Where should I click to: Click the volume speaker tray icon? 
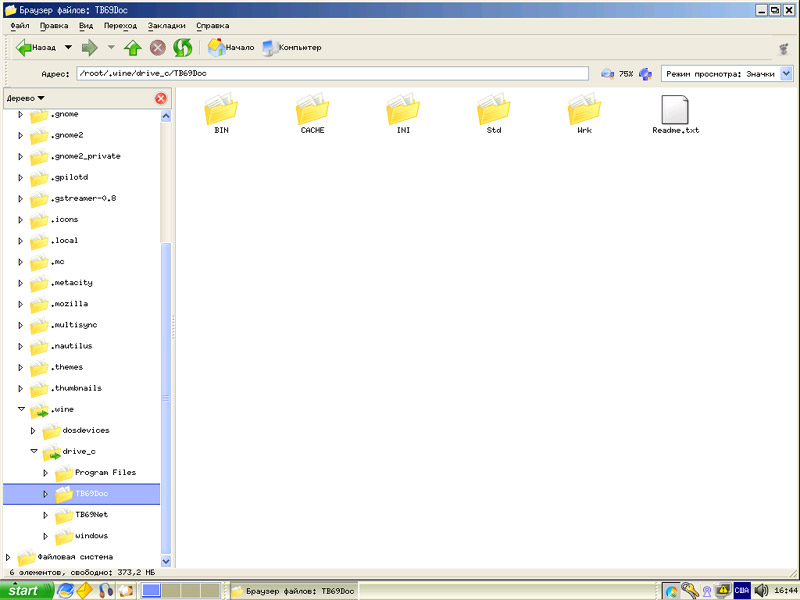(761, 591)
